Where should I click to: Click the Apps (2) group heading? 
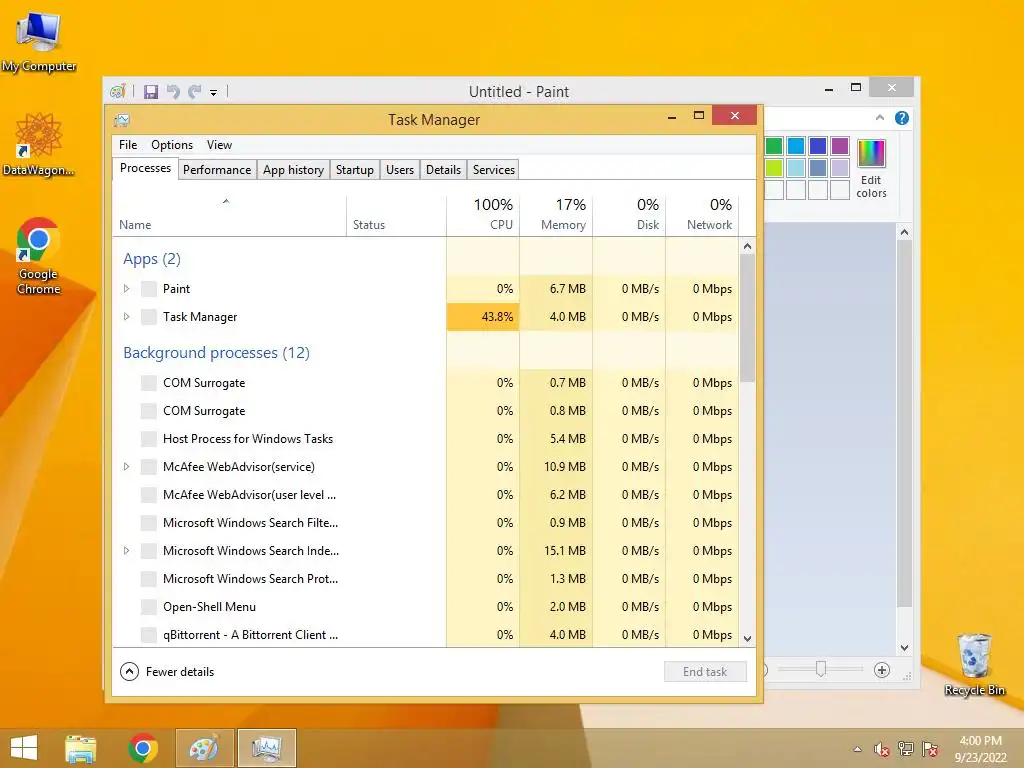pos(152,259)
